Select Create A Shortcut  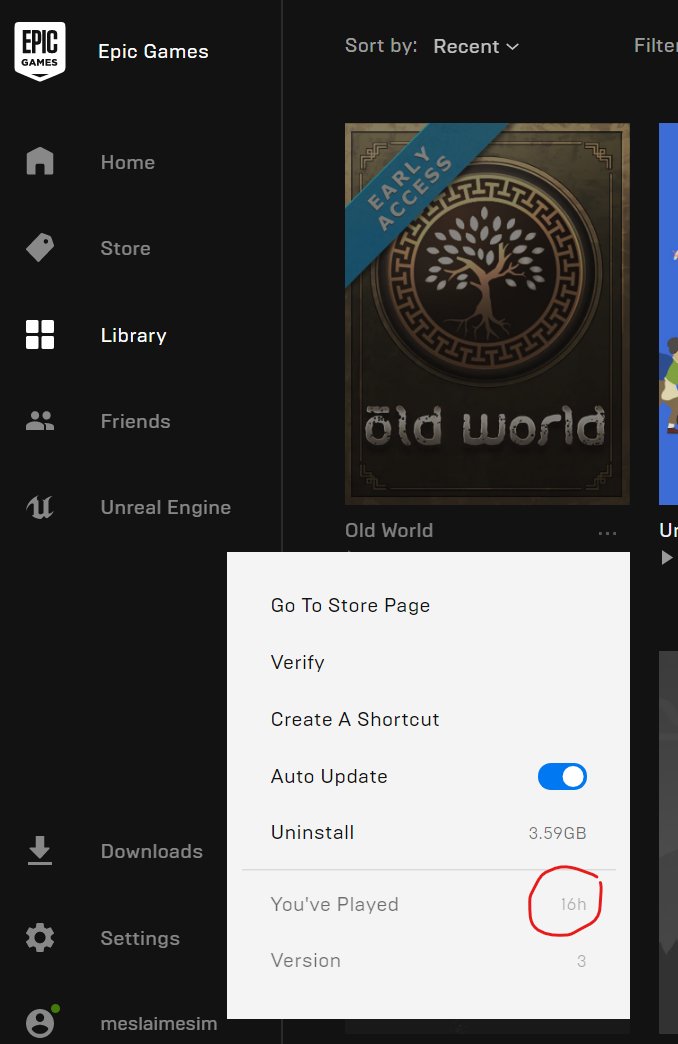(x=355, y=719)
